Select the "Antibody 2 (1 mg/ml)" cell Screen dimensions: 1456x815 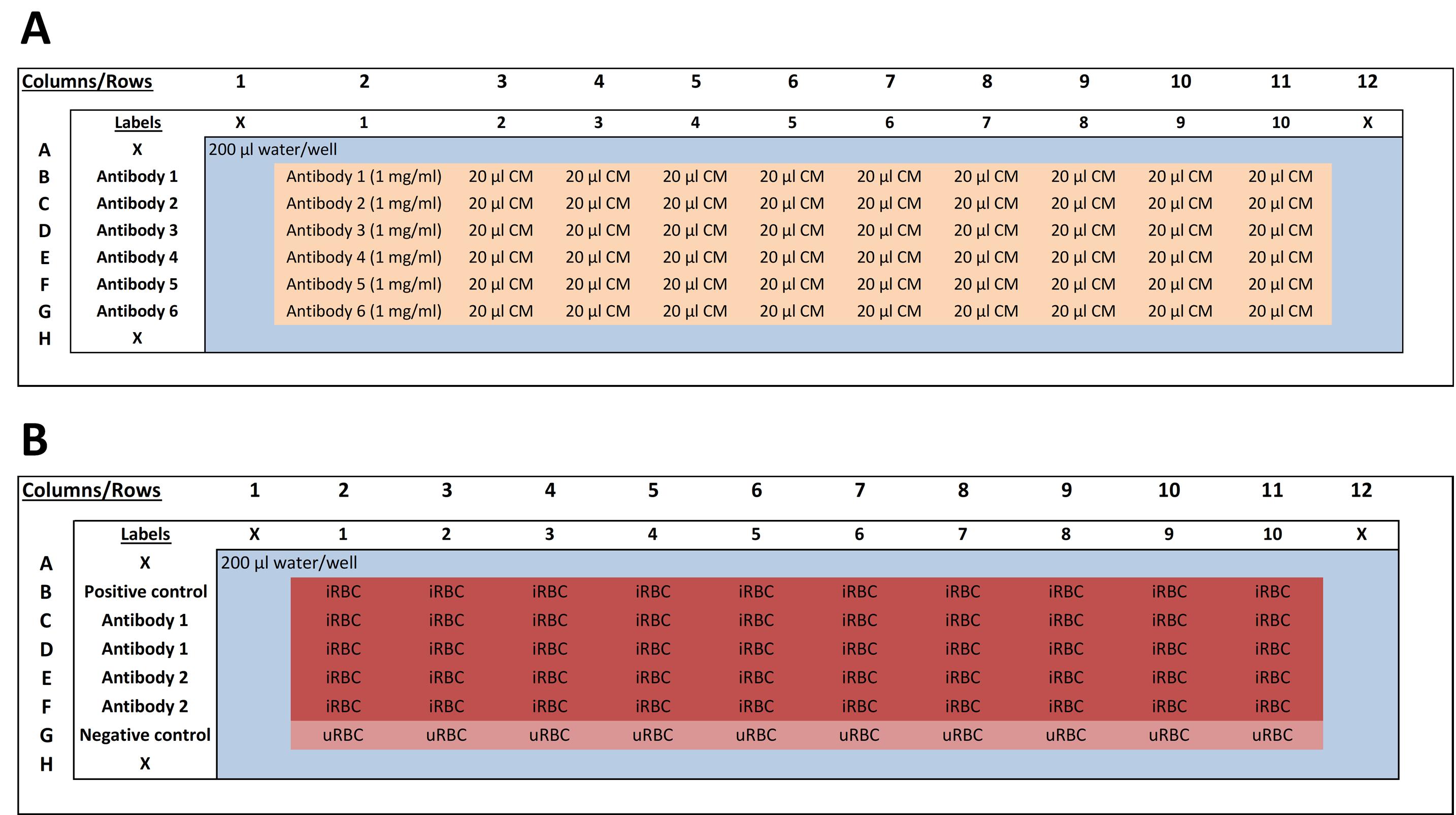(x=364, y=204)
